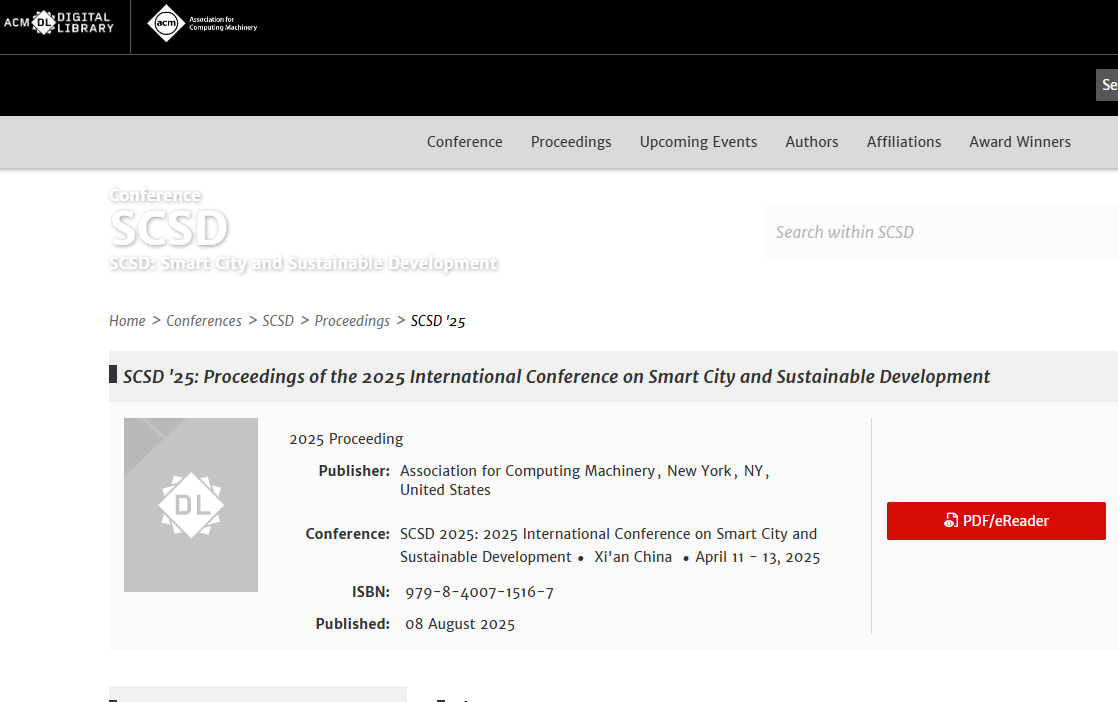Screen dimensions: 1118x702
Task: Click the Xi'an China location text
Action: (633, 557)
